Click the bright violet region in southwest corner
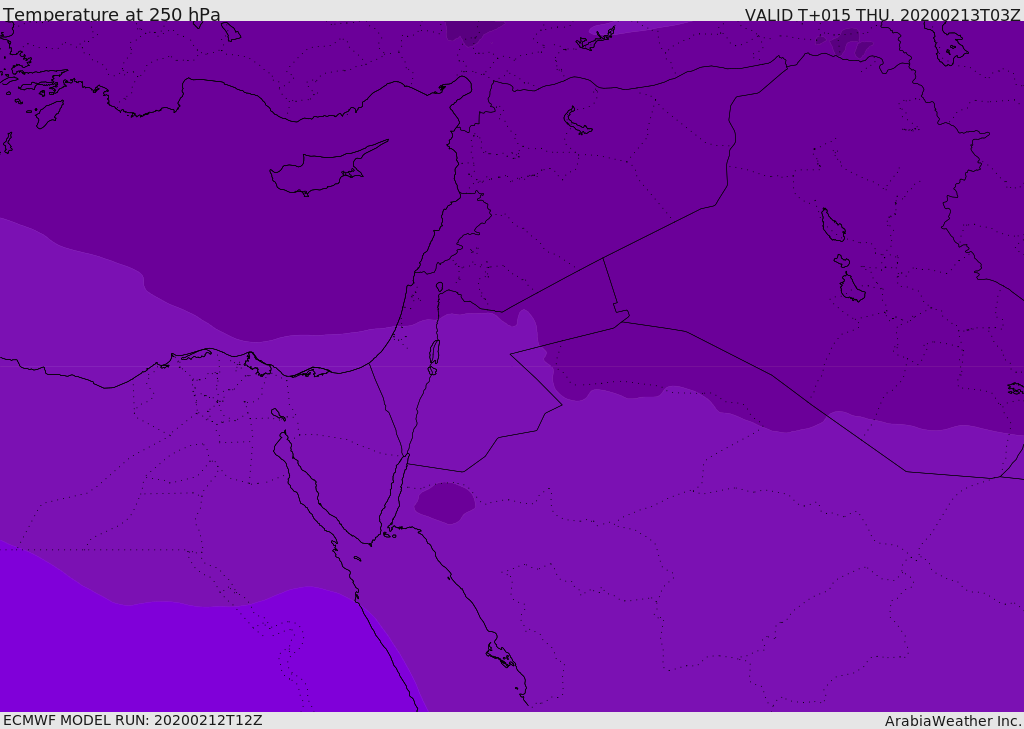Screen dimensions: 1024x729 (x=150, y=660)
